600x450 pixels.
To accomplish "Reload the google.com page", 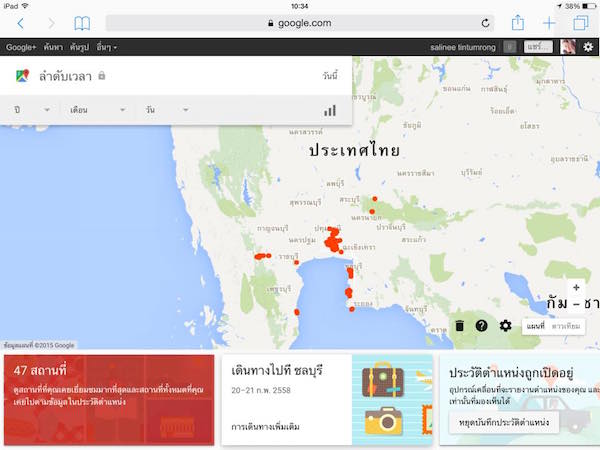I will tap(486, 23).
